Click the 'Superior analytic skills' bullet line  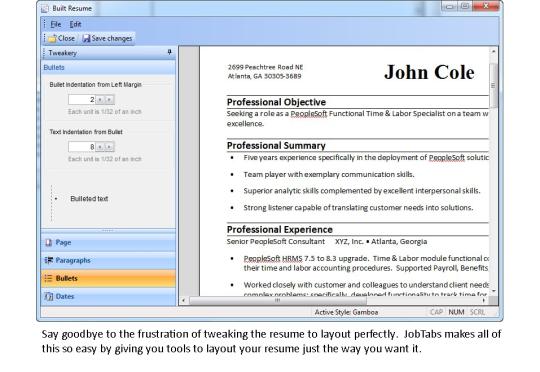[x=362, y=191]
